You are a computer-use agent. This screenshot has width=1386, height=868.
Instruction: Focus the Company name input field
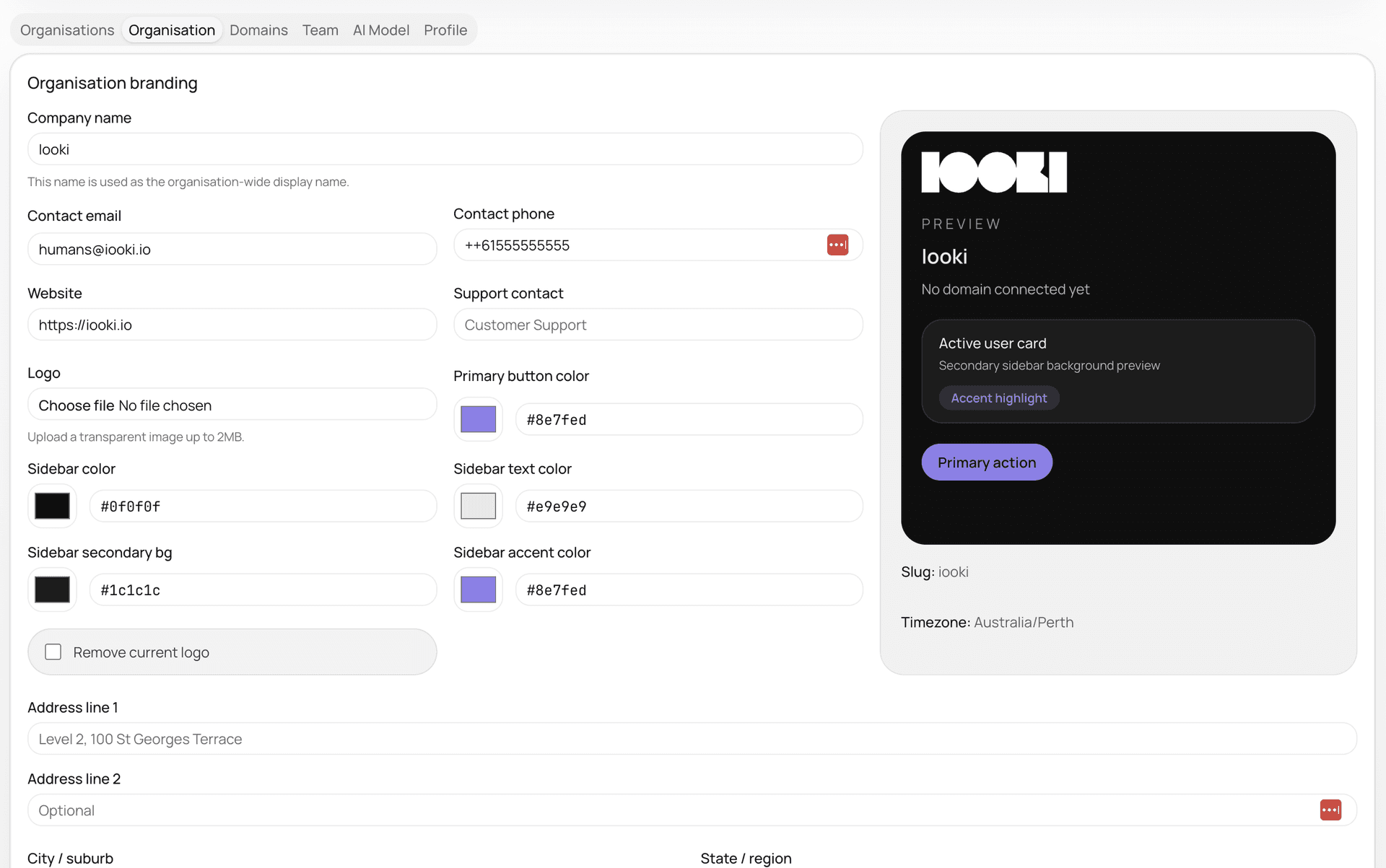pos(445,149)
